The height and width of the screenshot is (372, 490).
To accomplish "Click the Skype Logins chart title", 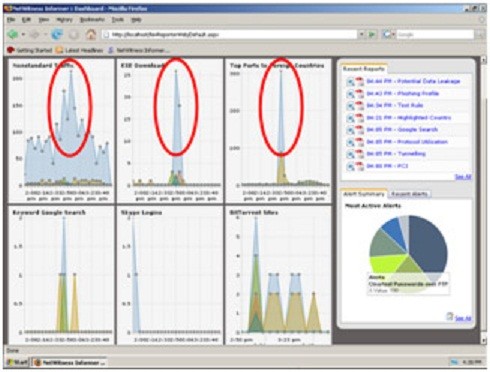I will [x=141, y=213].
